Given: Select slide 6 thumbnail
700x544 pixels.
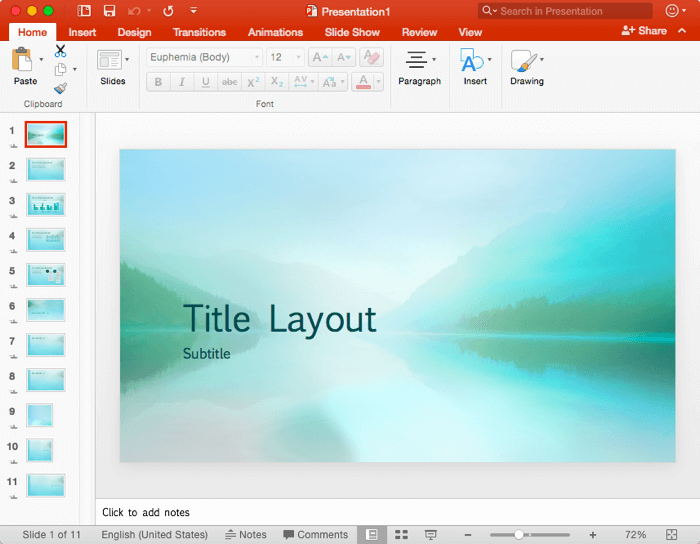Looking at the screenshot, I should [46, 310].
